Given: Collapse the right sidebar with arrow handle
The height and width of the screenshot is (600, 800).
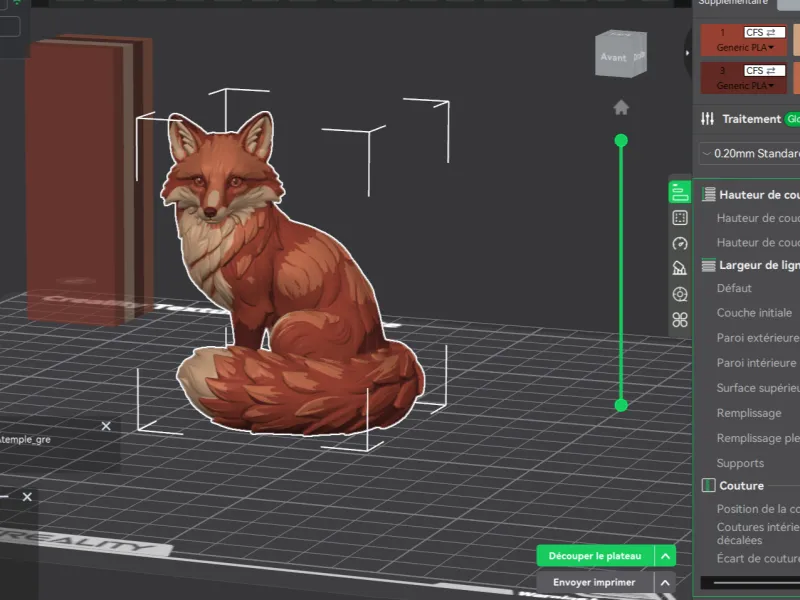Looking at the screenshot, I should tap(687, 53).
